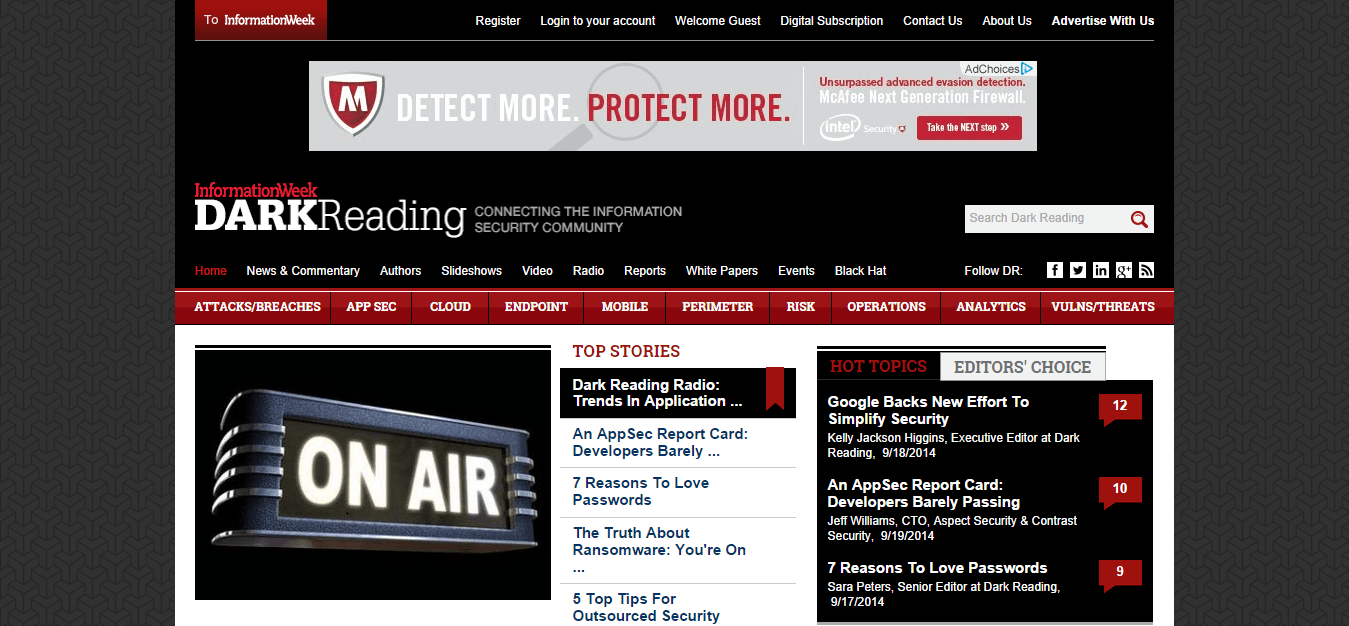The height and width of the screenshot is (626, 1349).
Task: Click the Top Stories heading
Action: pyautogui.click(x=626, y=351)
